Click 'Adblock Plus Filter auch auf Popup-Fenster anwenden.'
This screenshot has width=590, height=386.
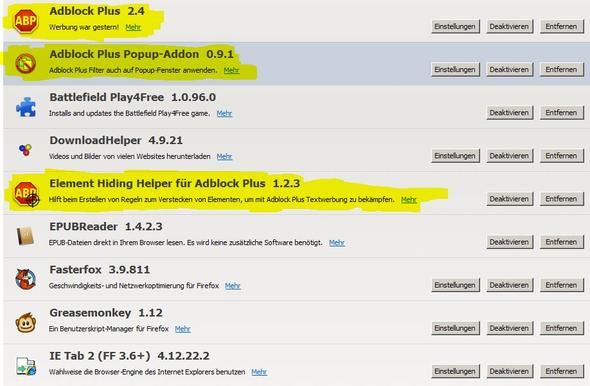pos(133,70)
